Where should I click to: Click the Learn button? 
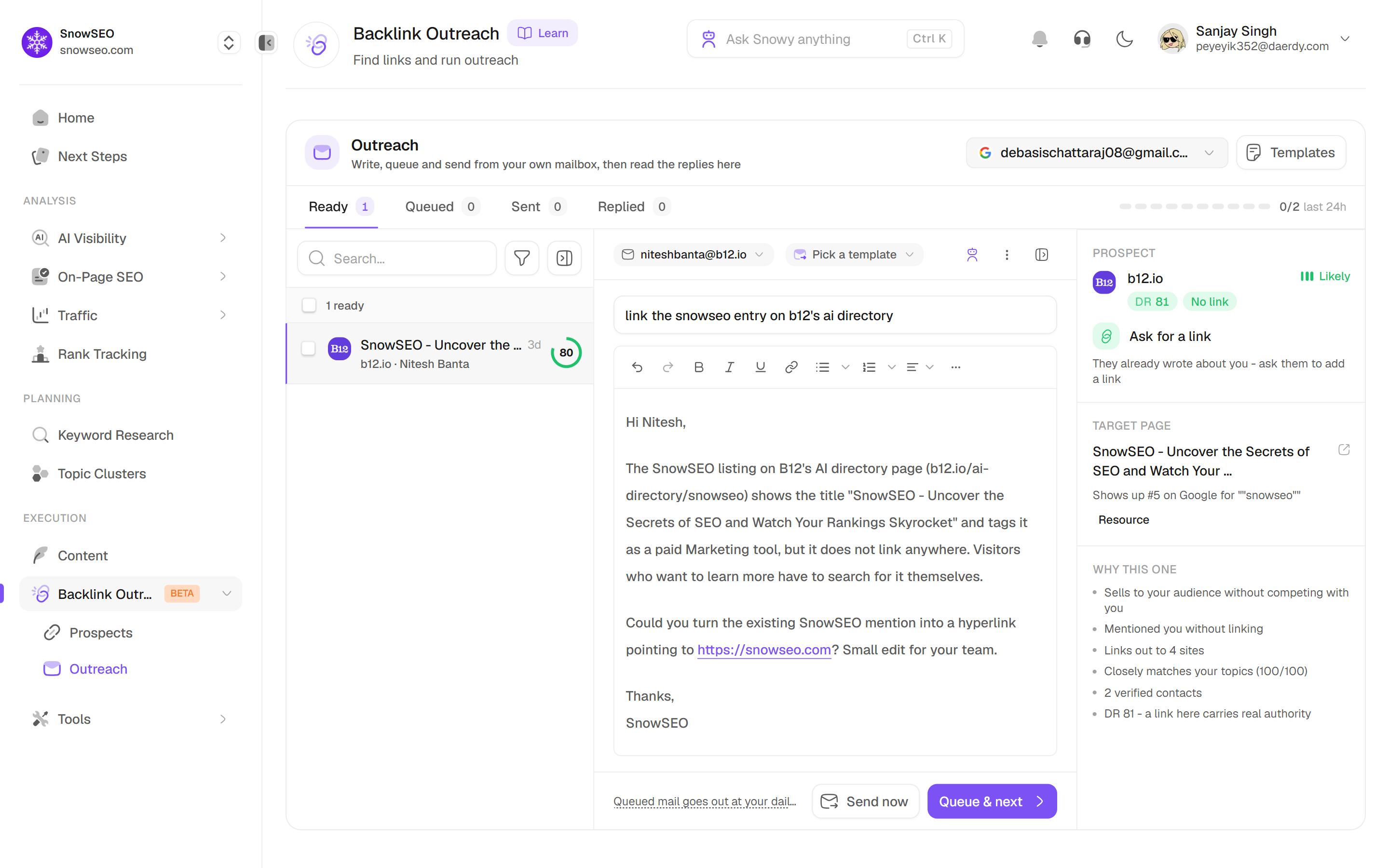click(x=543, y=33)
